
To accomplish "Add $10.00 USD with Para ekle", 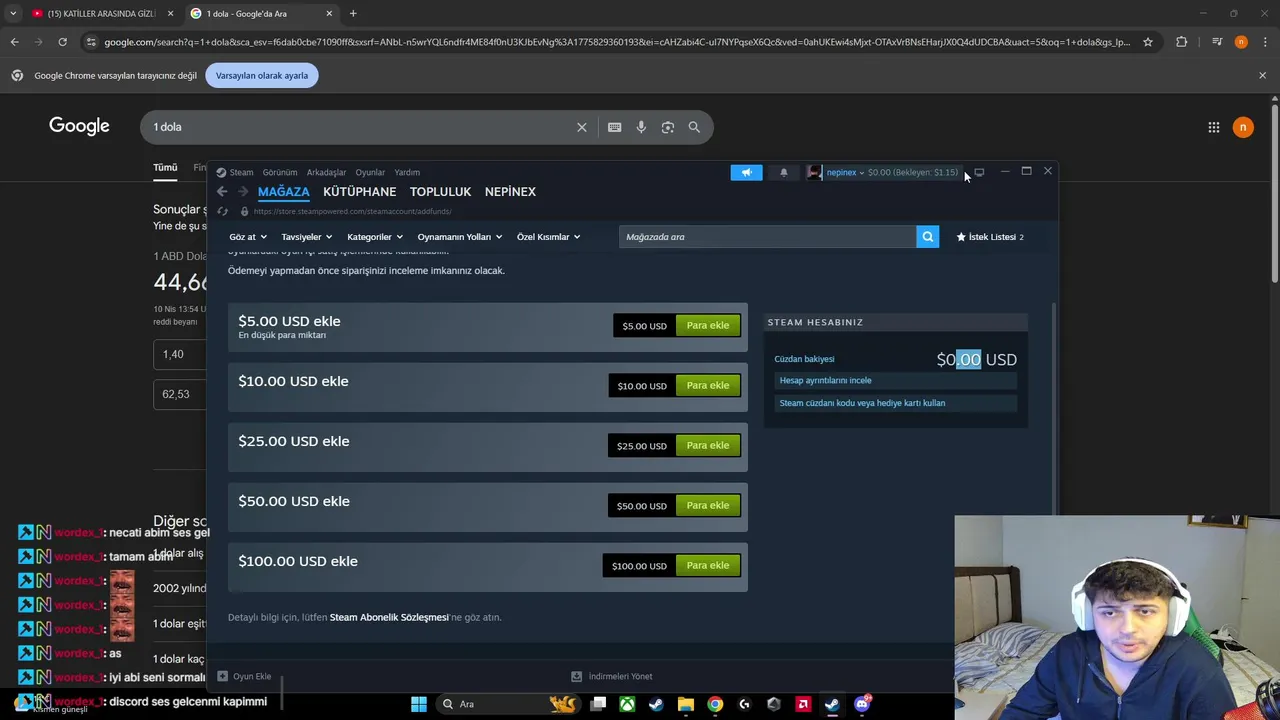I will (708, 385).
